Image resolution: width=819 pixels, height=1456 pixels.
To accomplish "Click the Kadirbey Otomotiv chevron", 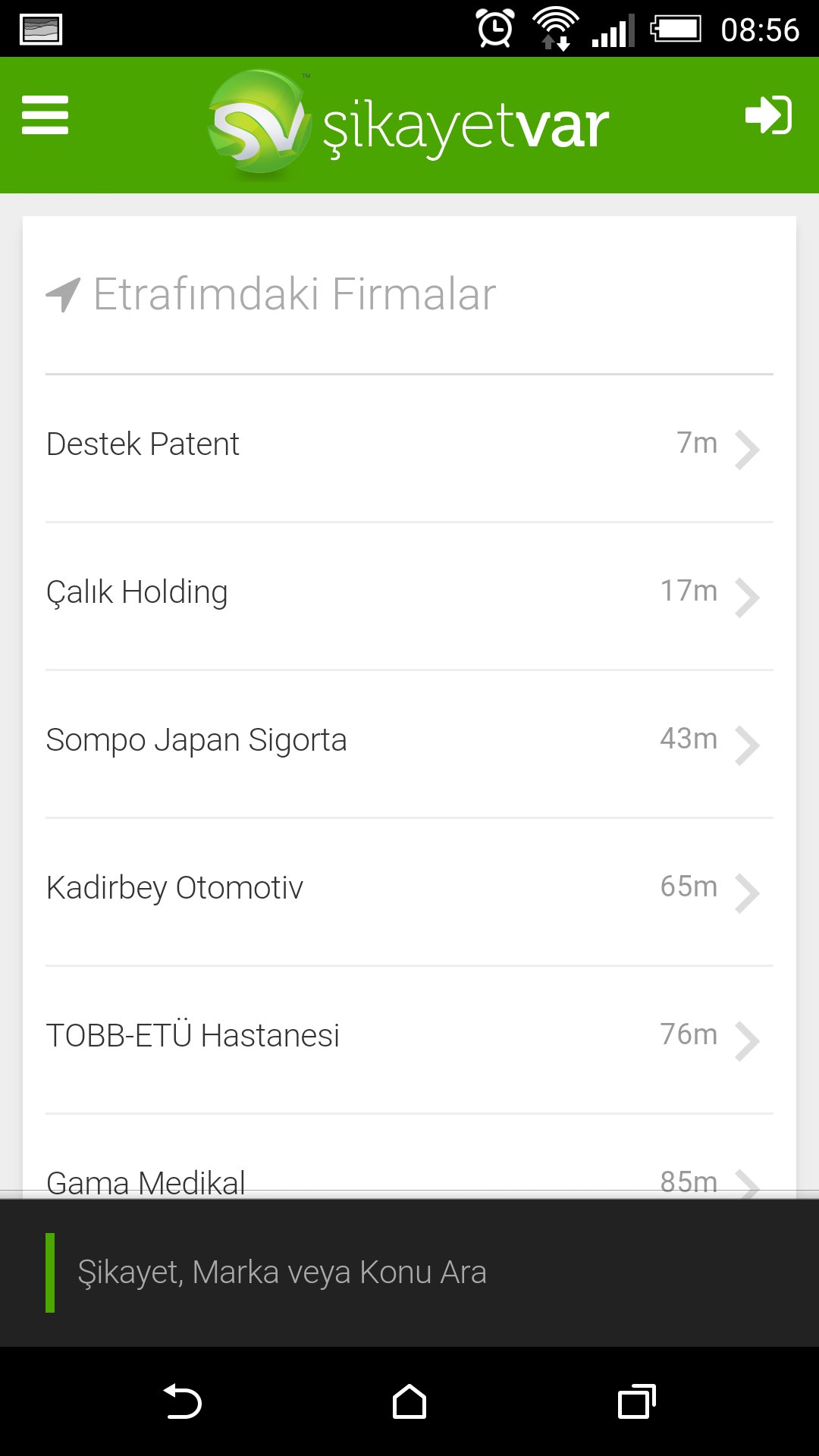I will (x=747, y=893).
